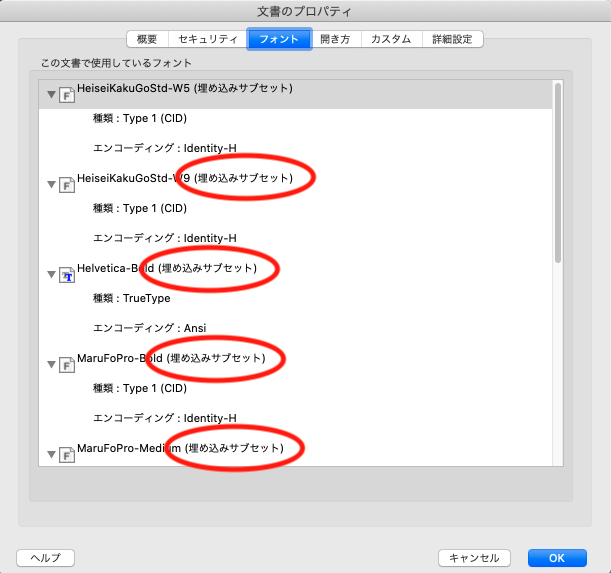This screenshot has width=611, height=573.
Task: Click the font icon beside MaruFoPro-Medium
Action: (67, 455)
